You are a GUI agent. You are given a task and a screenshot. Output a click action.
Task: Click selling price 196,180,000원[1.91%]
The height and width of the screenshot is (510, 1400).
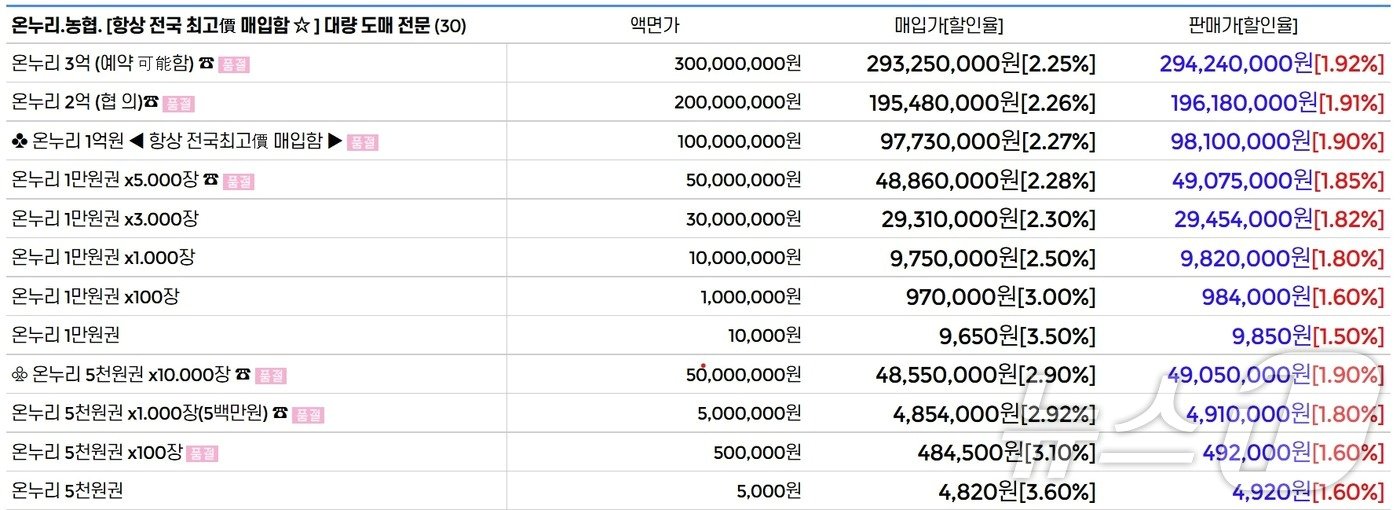[1277, 103]
